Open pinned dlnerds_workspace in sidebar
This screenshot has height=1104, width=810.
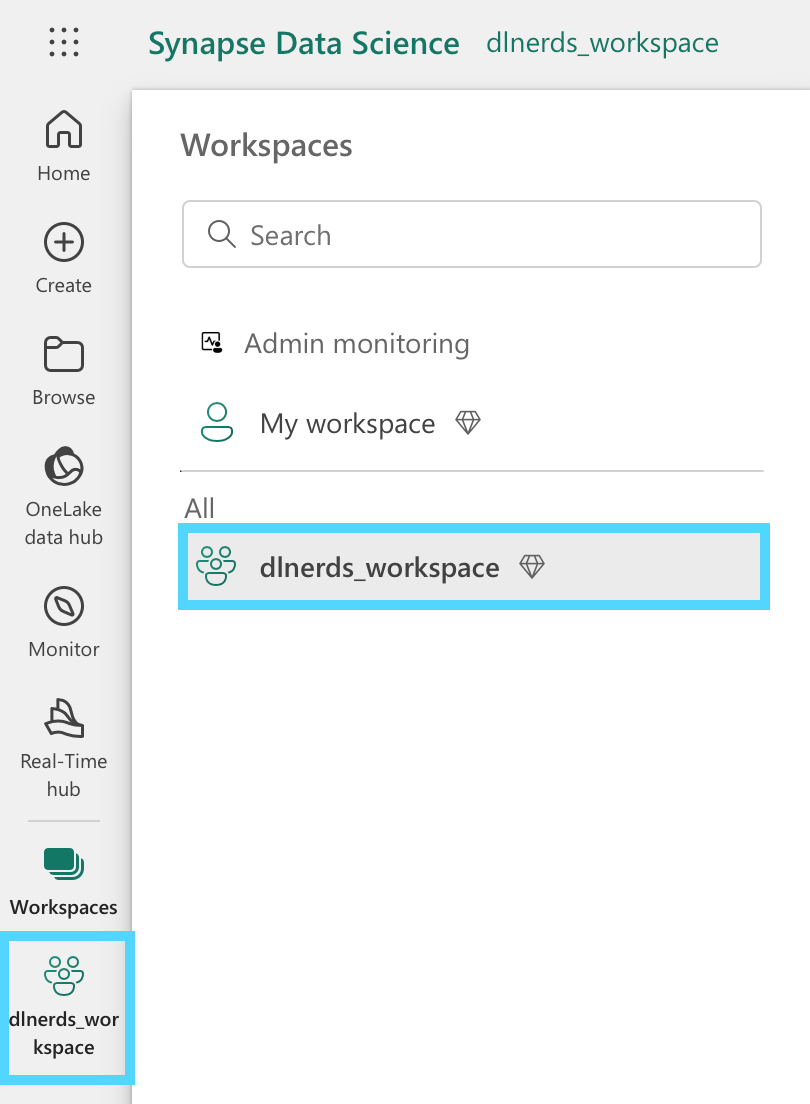click(x=64, y=1005)
